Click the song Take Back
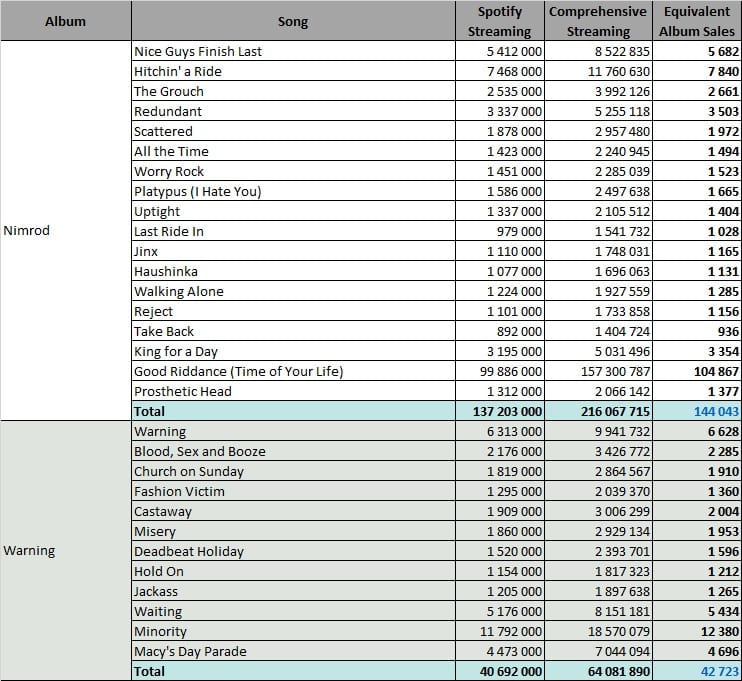The width and height of the screenshot is (742, 681). (x=293, y=331)
